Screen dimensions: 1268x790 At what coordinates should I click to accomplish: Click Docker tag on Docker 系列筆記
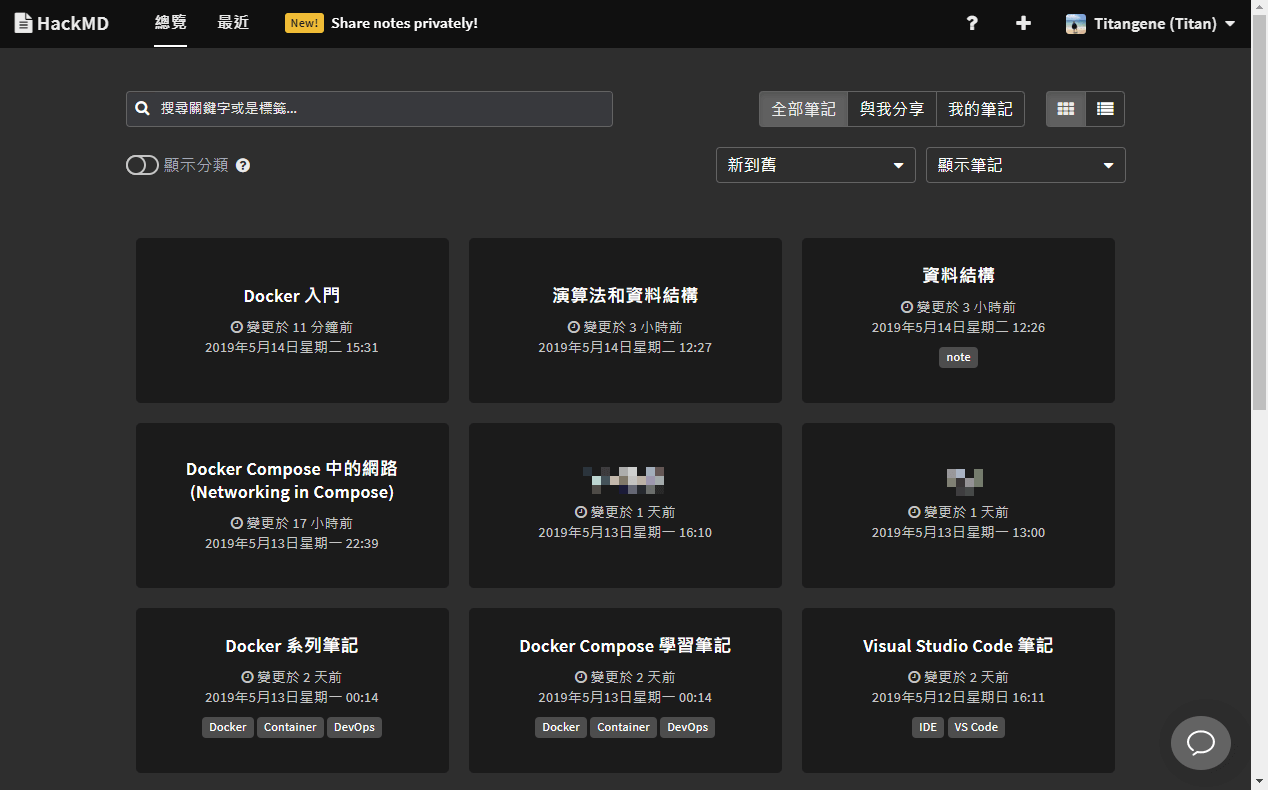pyautogui.click(x=228, y=727)
